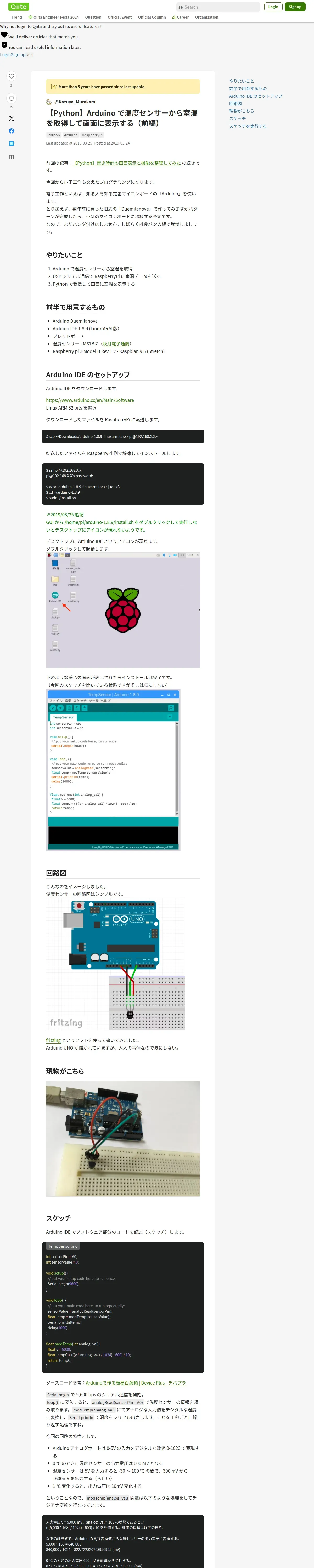This screenshot has width=314, height=1568.
Task: Like the article with the heart icon
Action: [x=11, y=76]
